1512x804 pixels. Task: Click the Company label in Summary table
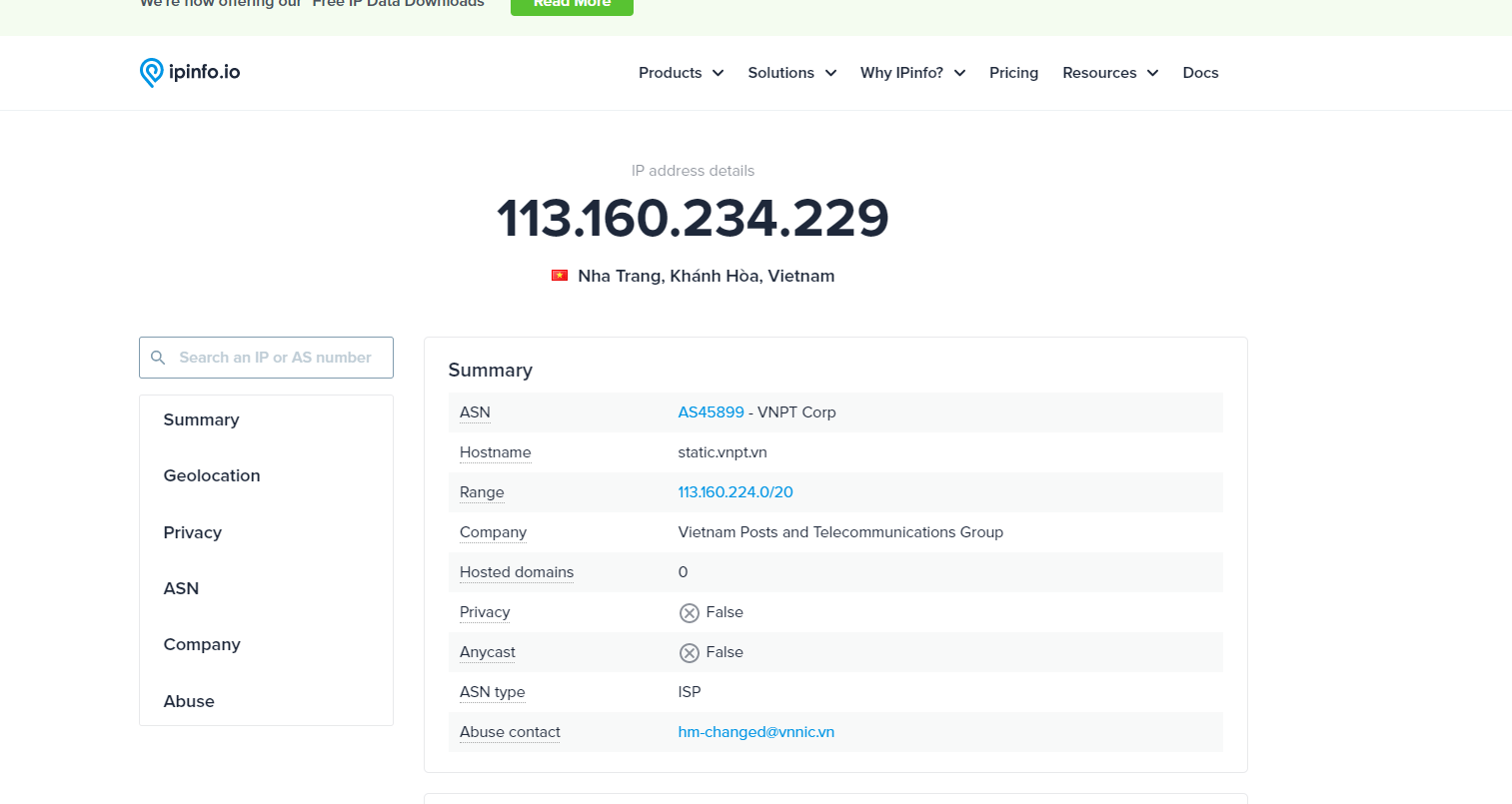tap(493, 532)
